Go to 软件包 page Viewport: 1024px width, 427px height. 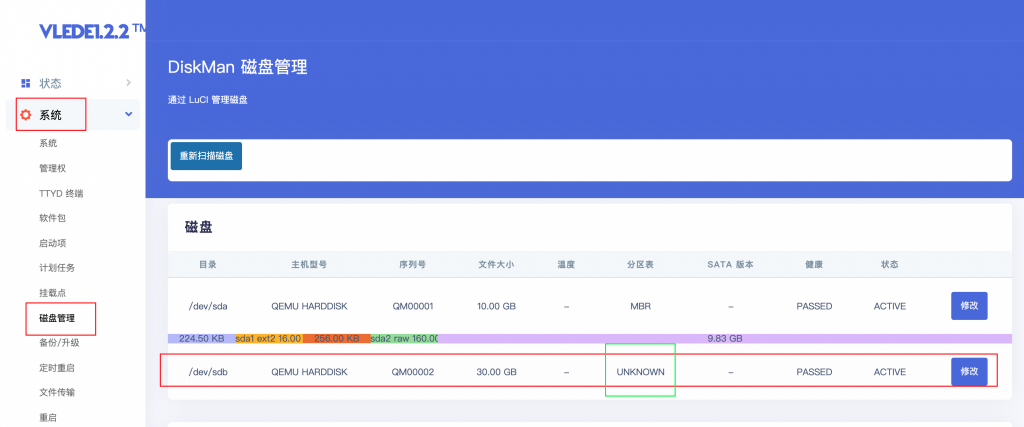(x=53, y=218)
